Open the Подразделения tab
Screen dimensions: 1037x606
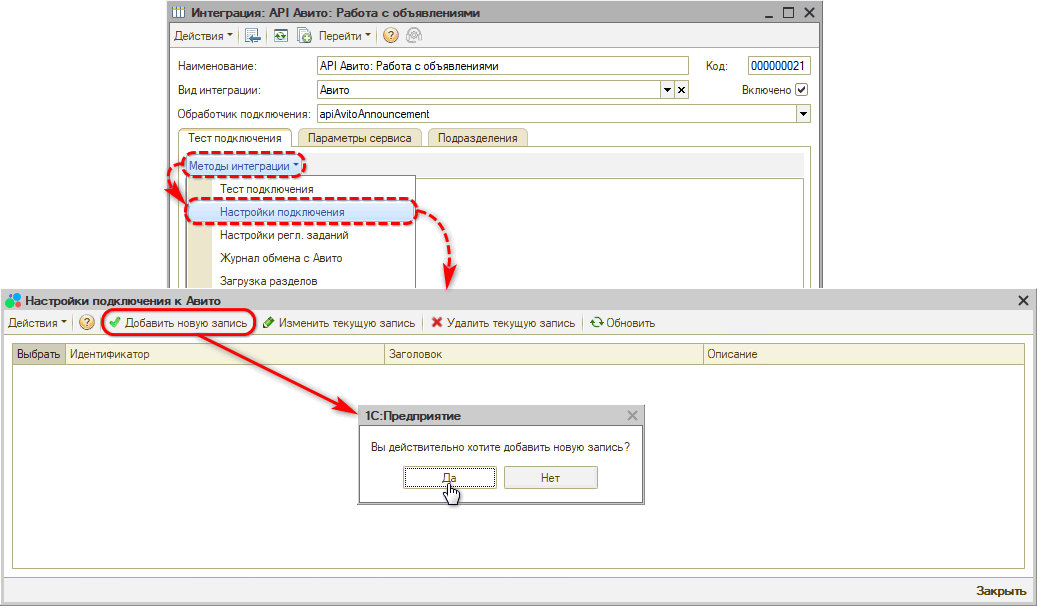pos(478,138)
